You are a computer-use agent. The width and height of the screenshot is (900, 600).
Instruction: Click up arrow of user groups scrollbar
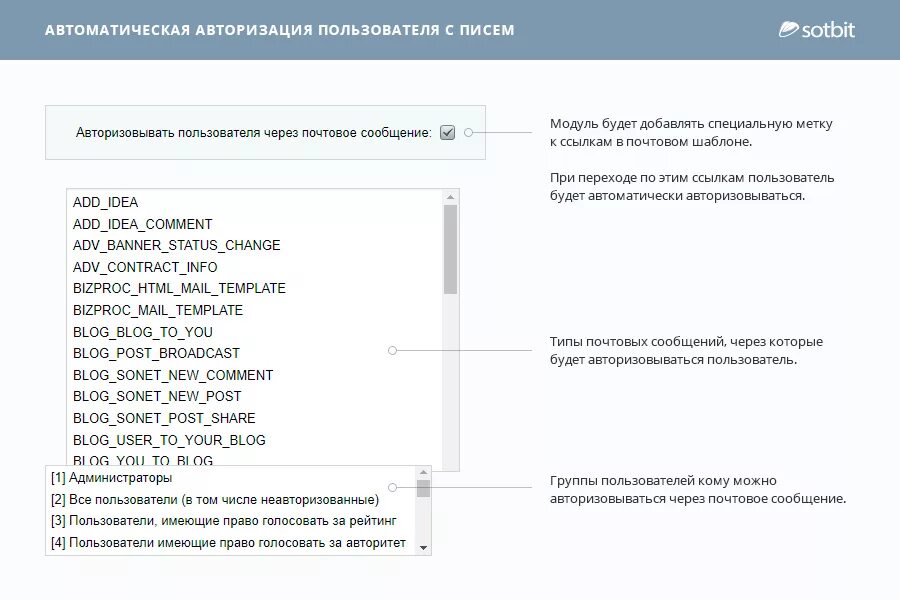424,473
